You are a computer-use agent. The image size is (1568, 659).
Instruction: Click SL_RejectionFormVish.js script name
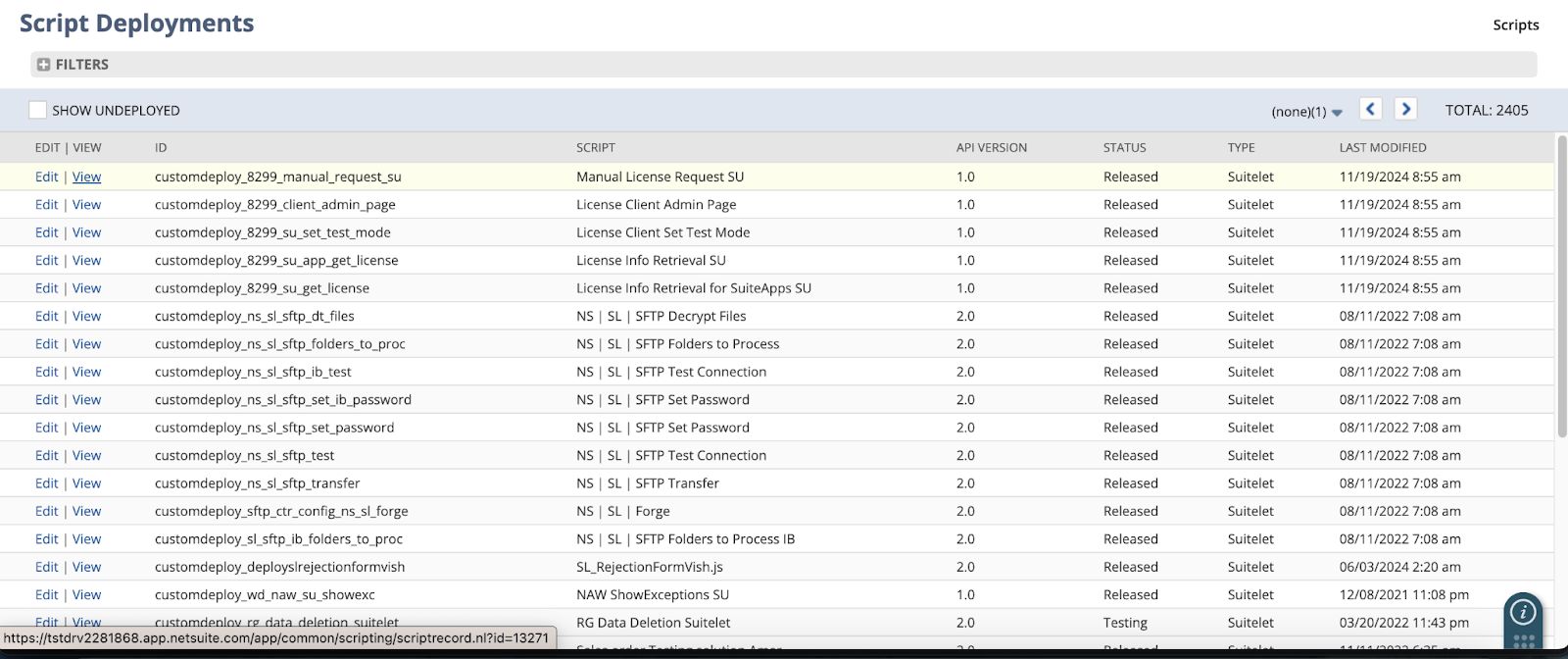point(650,567)
